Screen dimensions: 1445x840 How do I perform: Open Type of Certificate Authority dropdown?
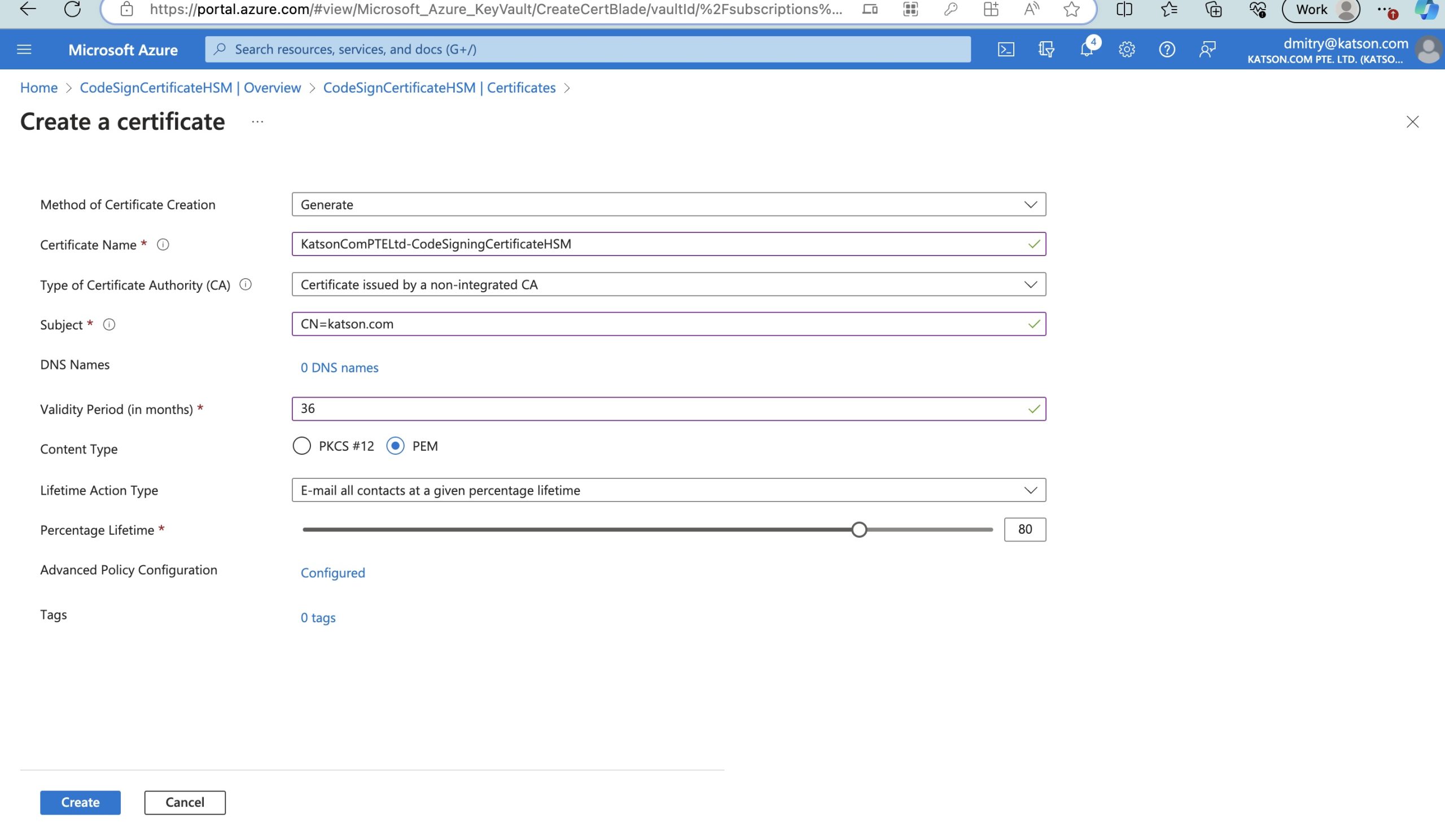pyautogui.click(x=668, y=285)
